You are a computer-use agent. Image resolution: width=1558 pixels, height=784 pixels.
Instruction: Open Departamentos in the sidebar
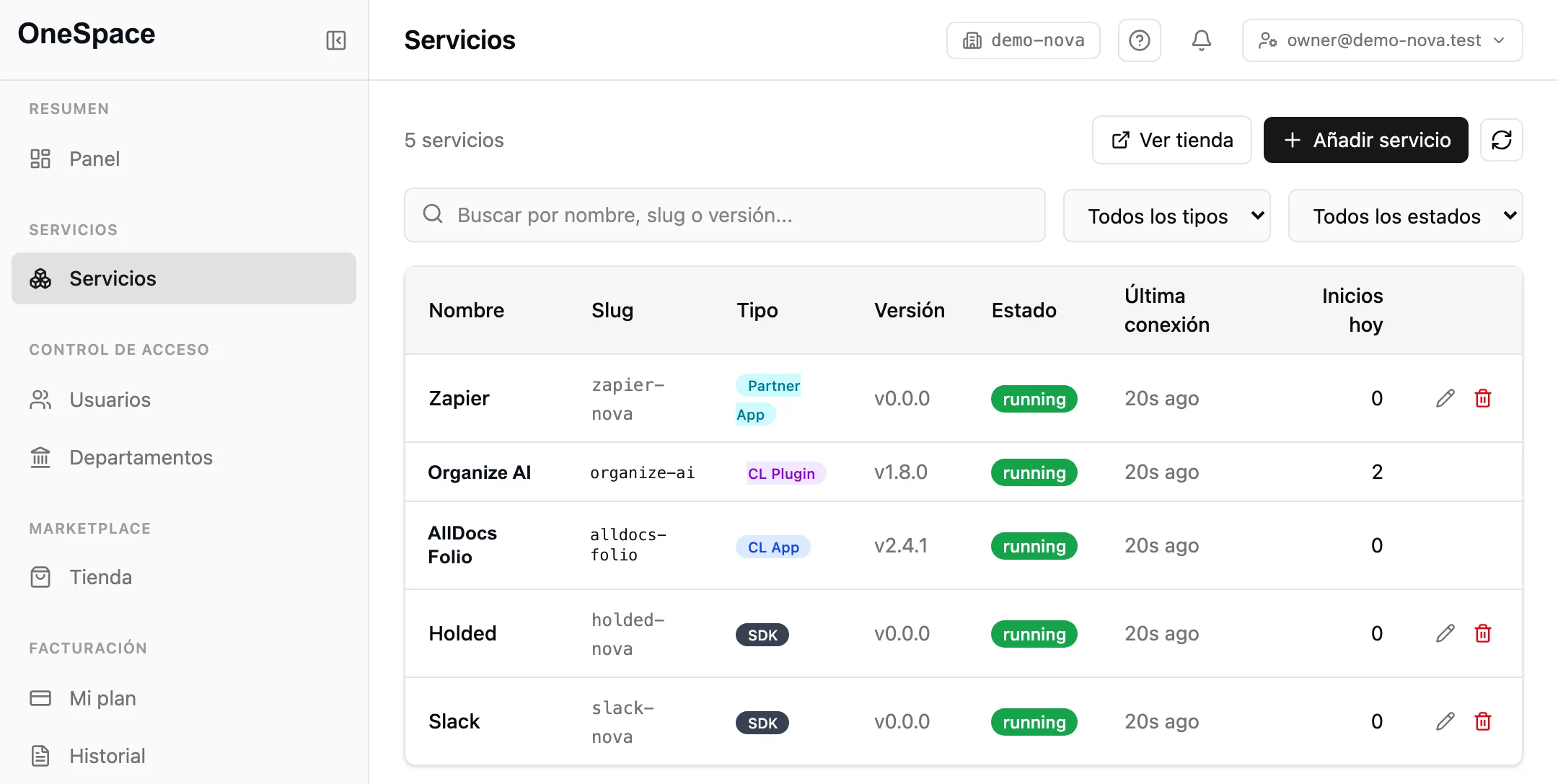click(x=184, y=457)
